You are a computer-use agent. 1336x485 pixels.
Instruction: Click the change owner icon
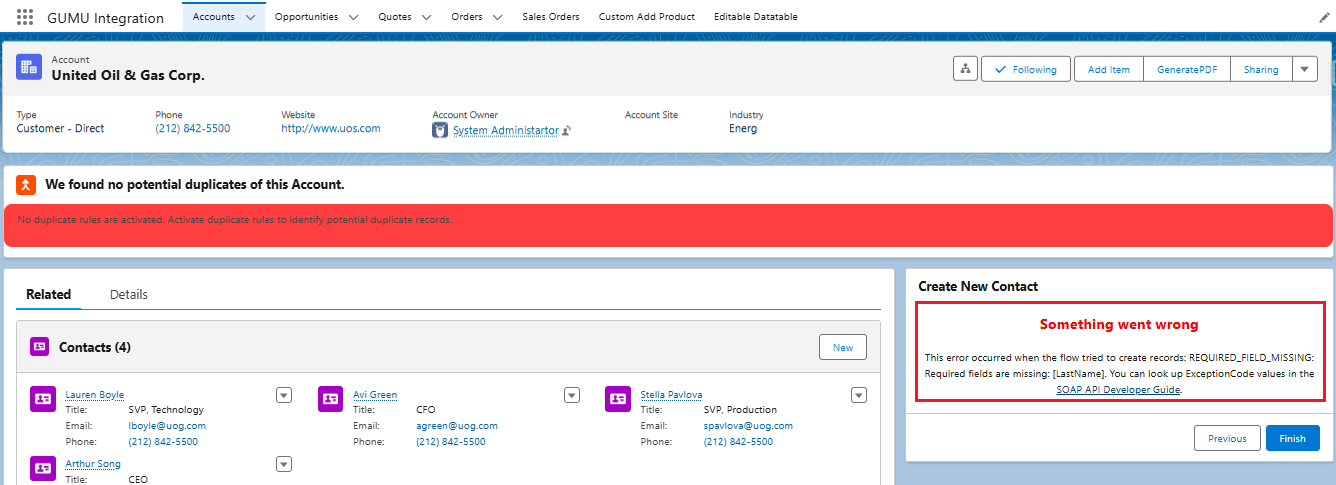[x=566, y=130]
